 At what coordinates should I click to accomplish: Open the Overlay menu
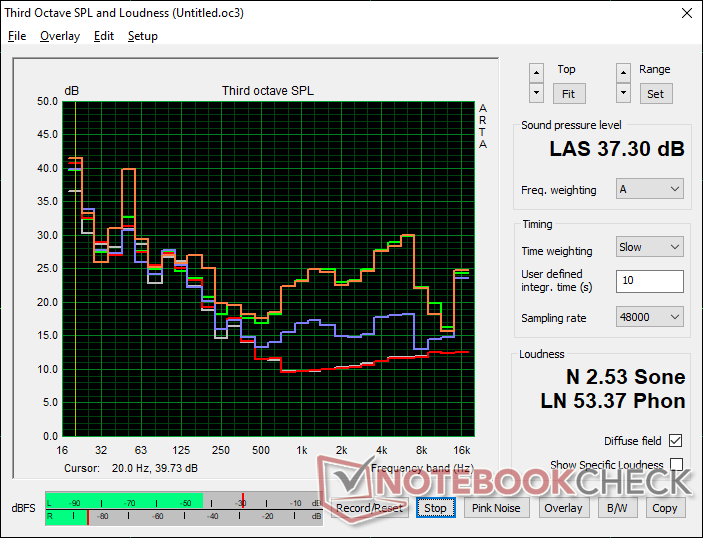(60, 36)
